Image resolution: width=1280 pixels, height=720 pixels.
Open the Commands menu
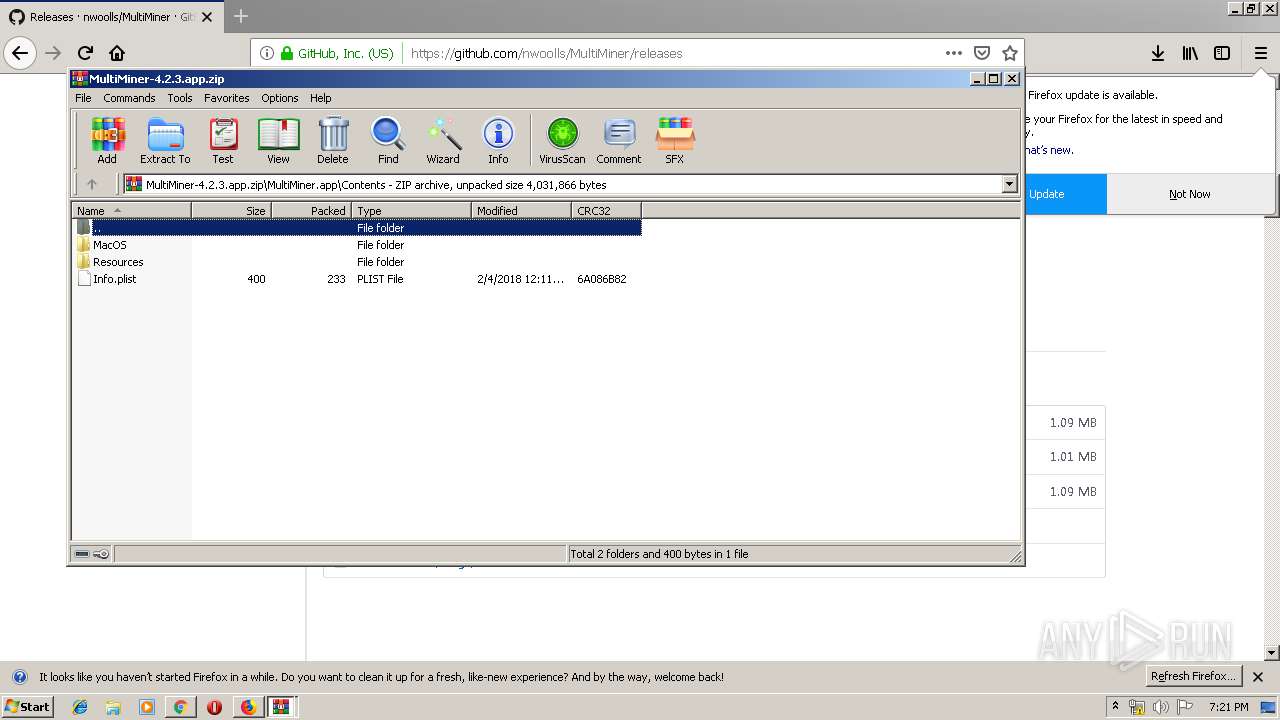coord(129,98)
